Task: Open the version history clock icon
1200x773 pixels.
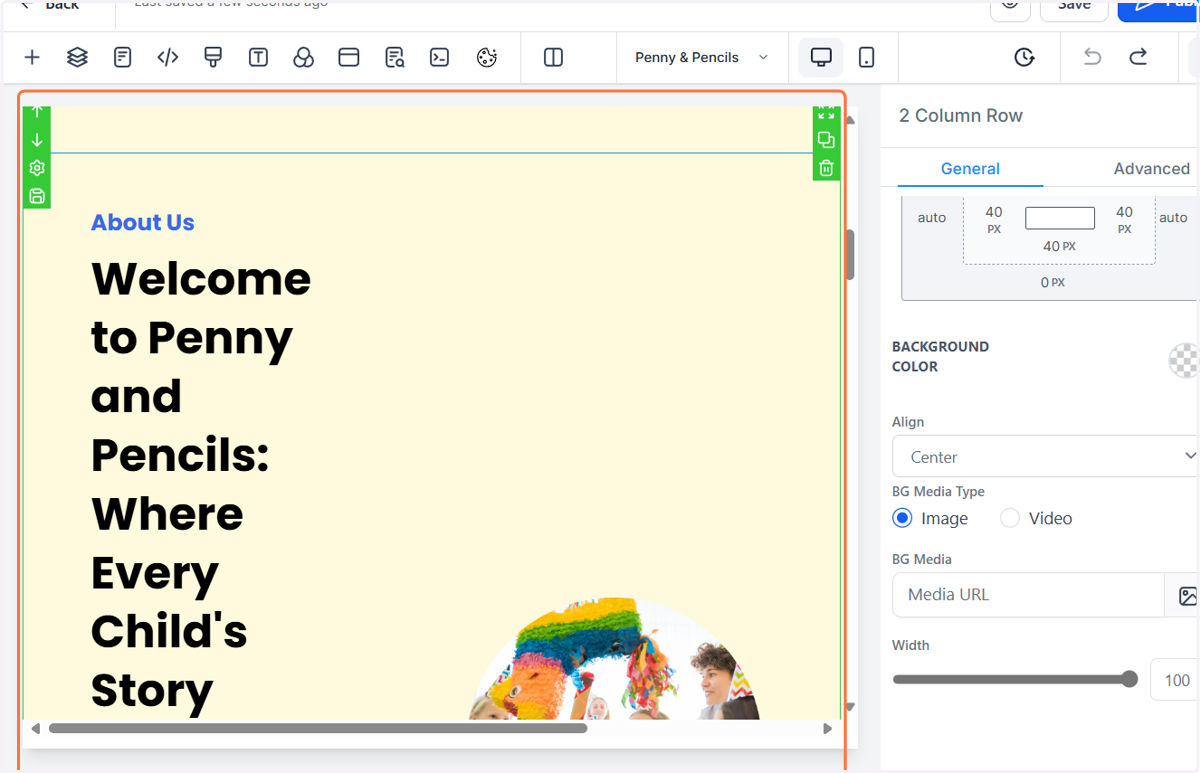Action: click(1024, 57)
